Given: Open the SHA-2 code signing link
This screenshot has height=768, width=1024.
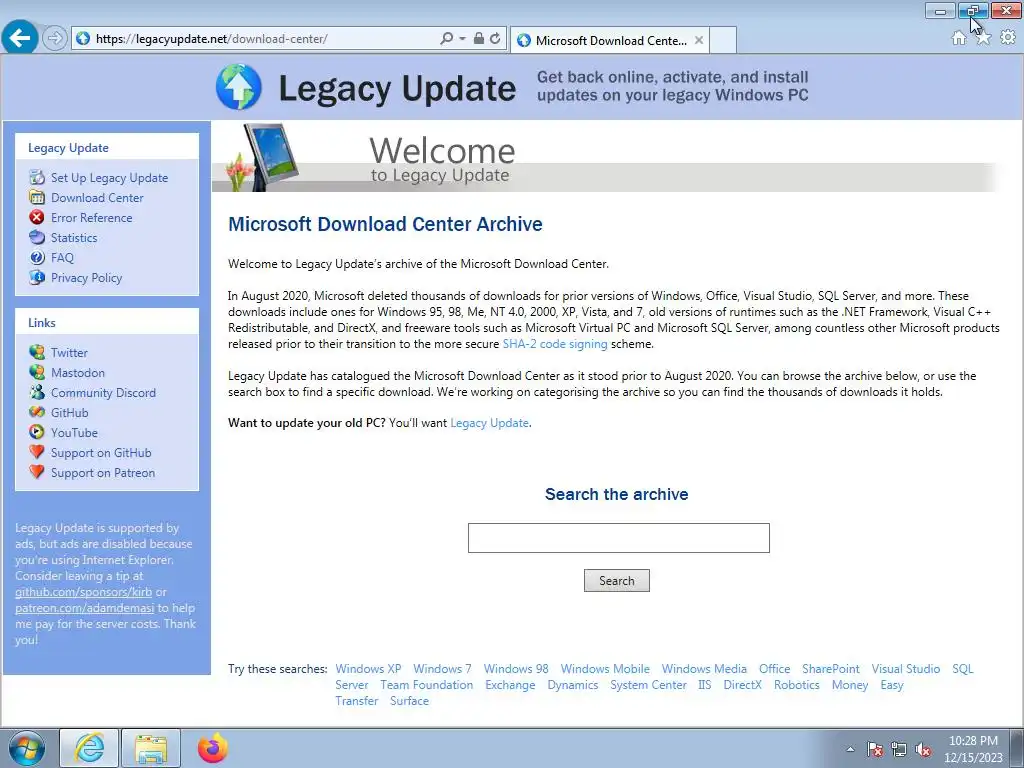Looking at the screenshot, I should pos(554,344).
